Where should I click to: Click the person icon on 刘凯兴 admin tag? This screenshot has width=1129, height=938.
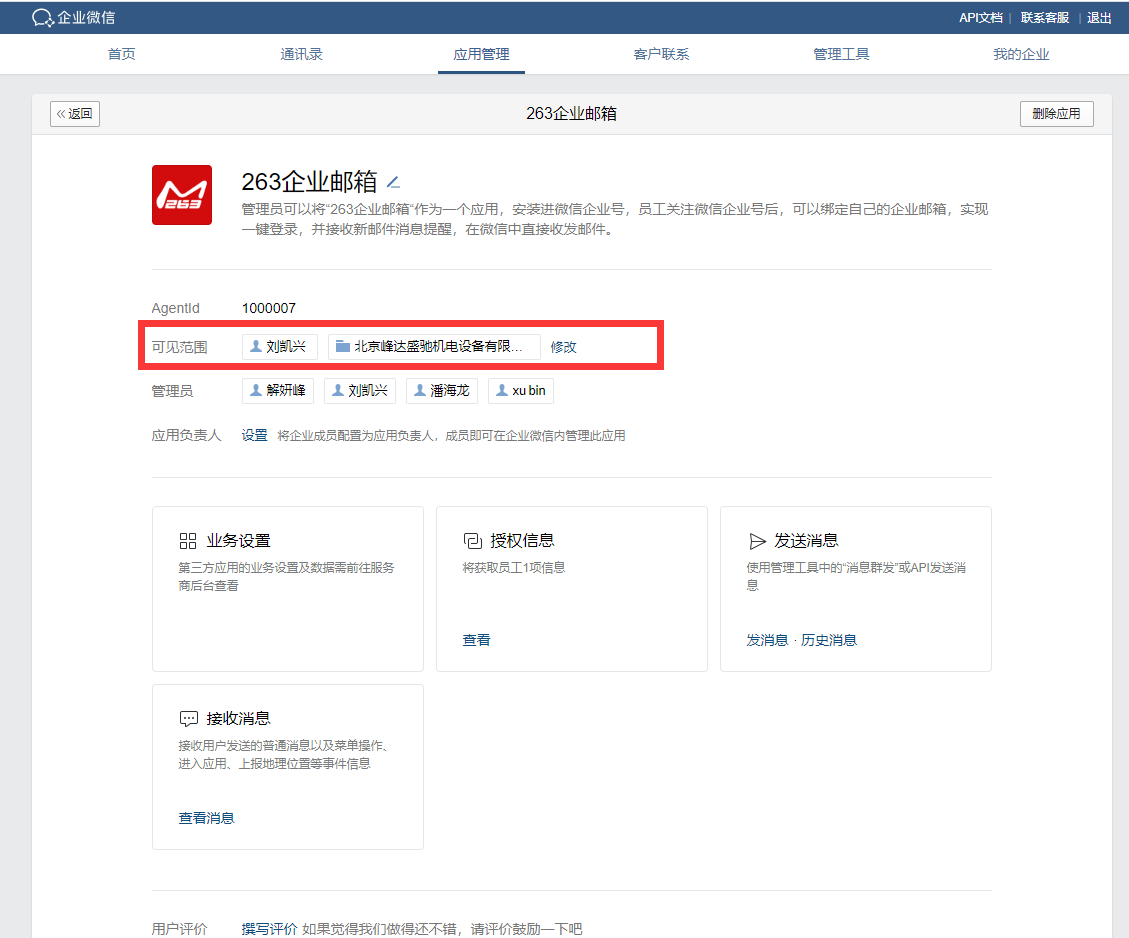pyautogui.click(x=338, y=390)
